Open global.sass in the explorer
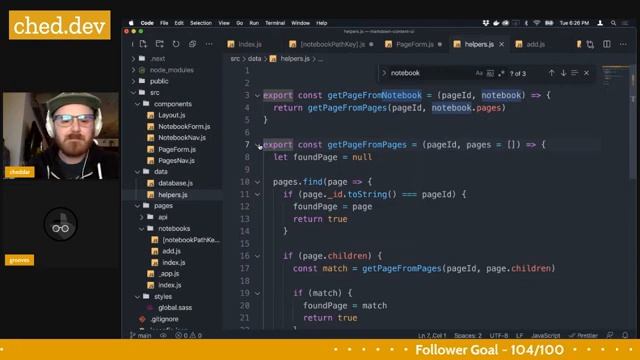The width and height of the screenshot is (640, 360). click(175, 308)
